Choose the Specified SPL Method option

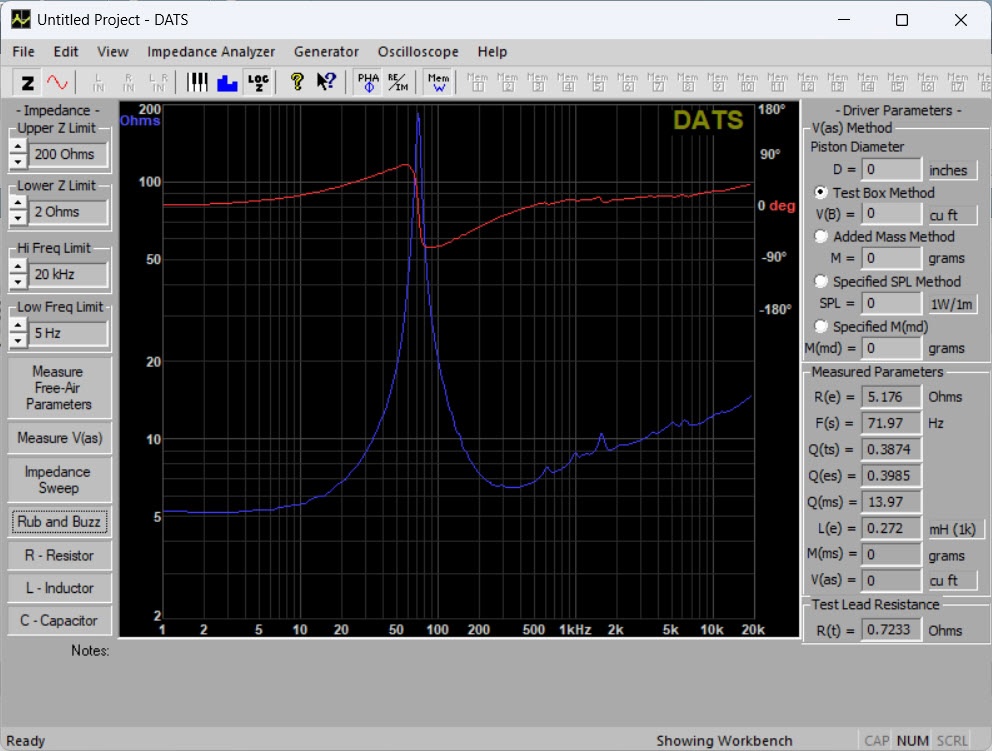pyautogui.click(x=821, y=282)
